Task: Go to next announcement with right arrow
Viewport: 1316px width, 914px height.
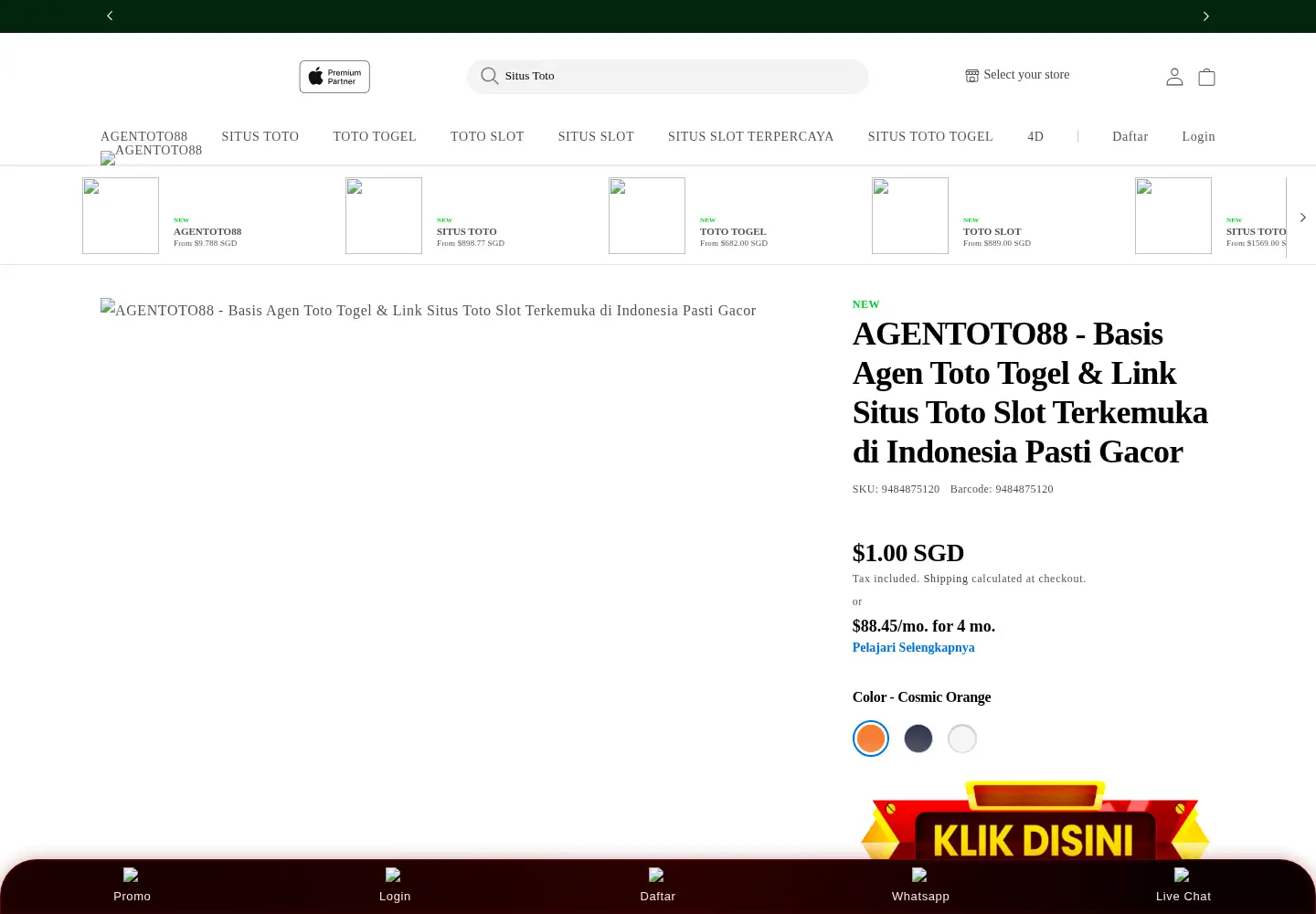Action: (x=1206, y=16)
